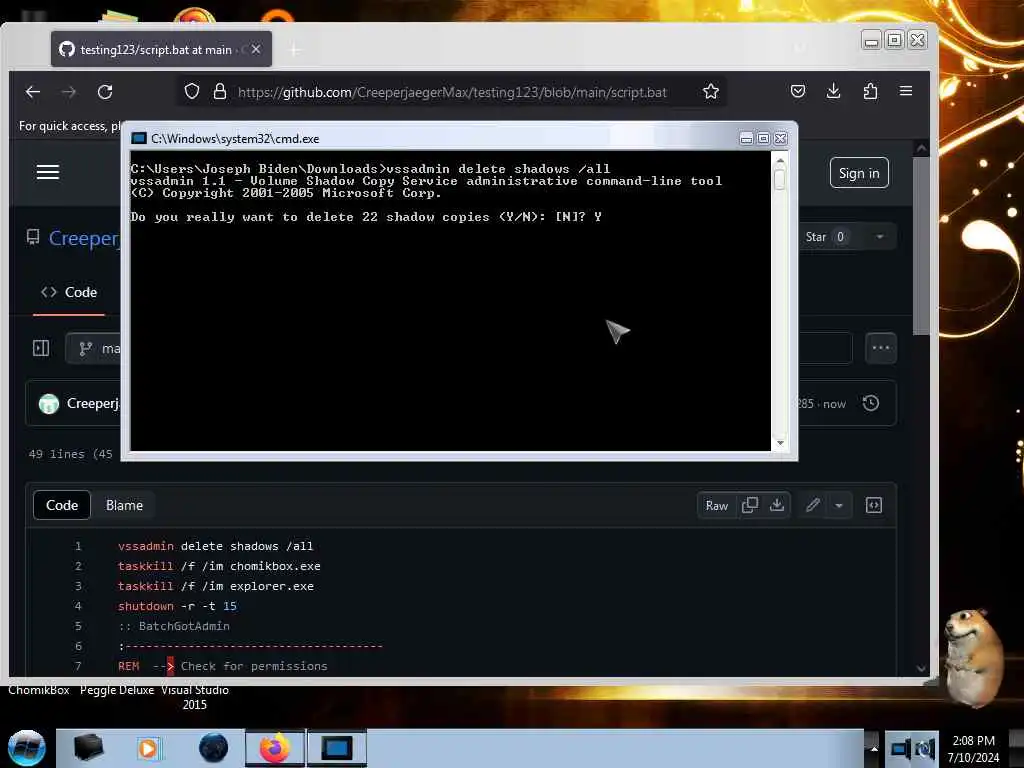View commit history clock icon
This screenshot has width=1024, height=768.
[x=871, y=404]
